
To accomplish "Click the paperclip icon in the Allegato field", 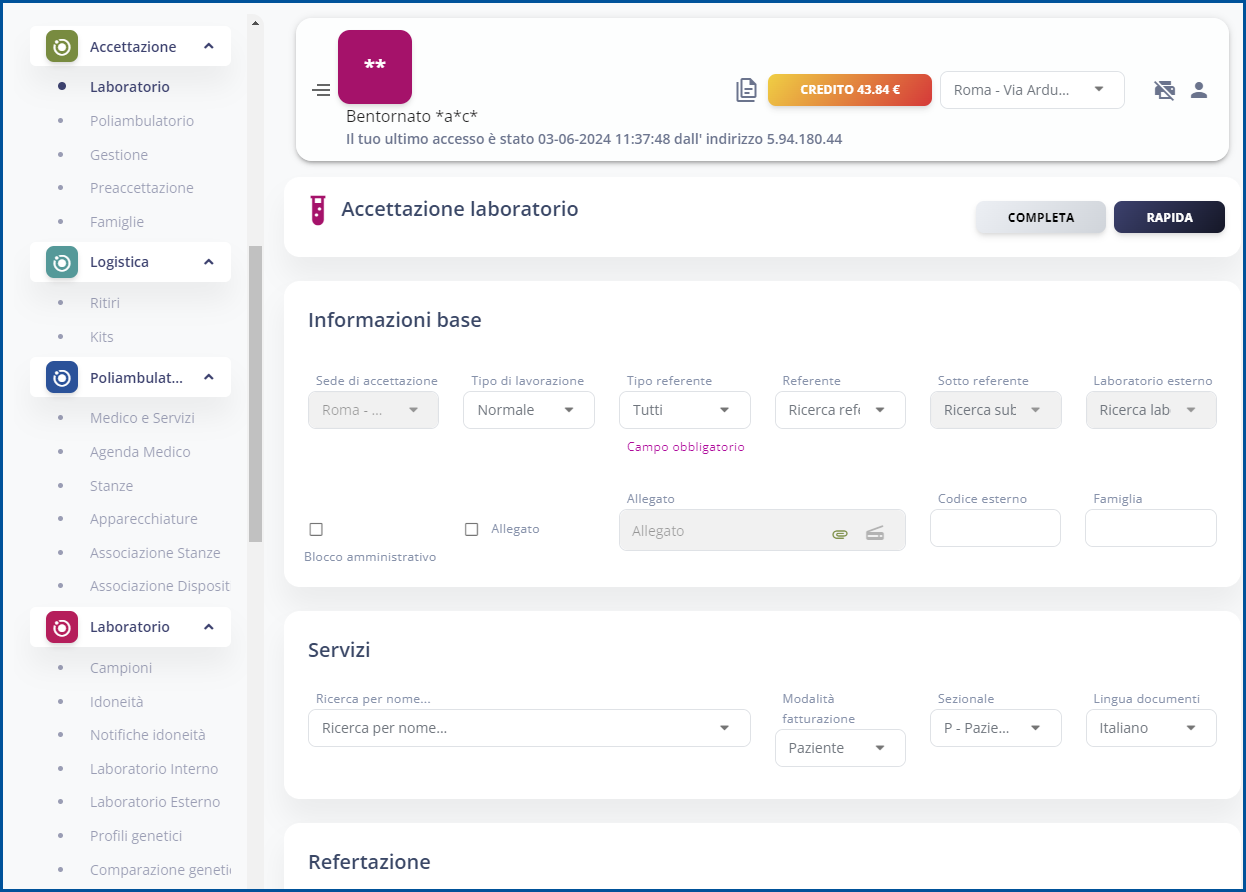I will 840,532.
